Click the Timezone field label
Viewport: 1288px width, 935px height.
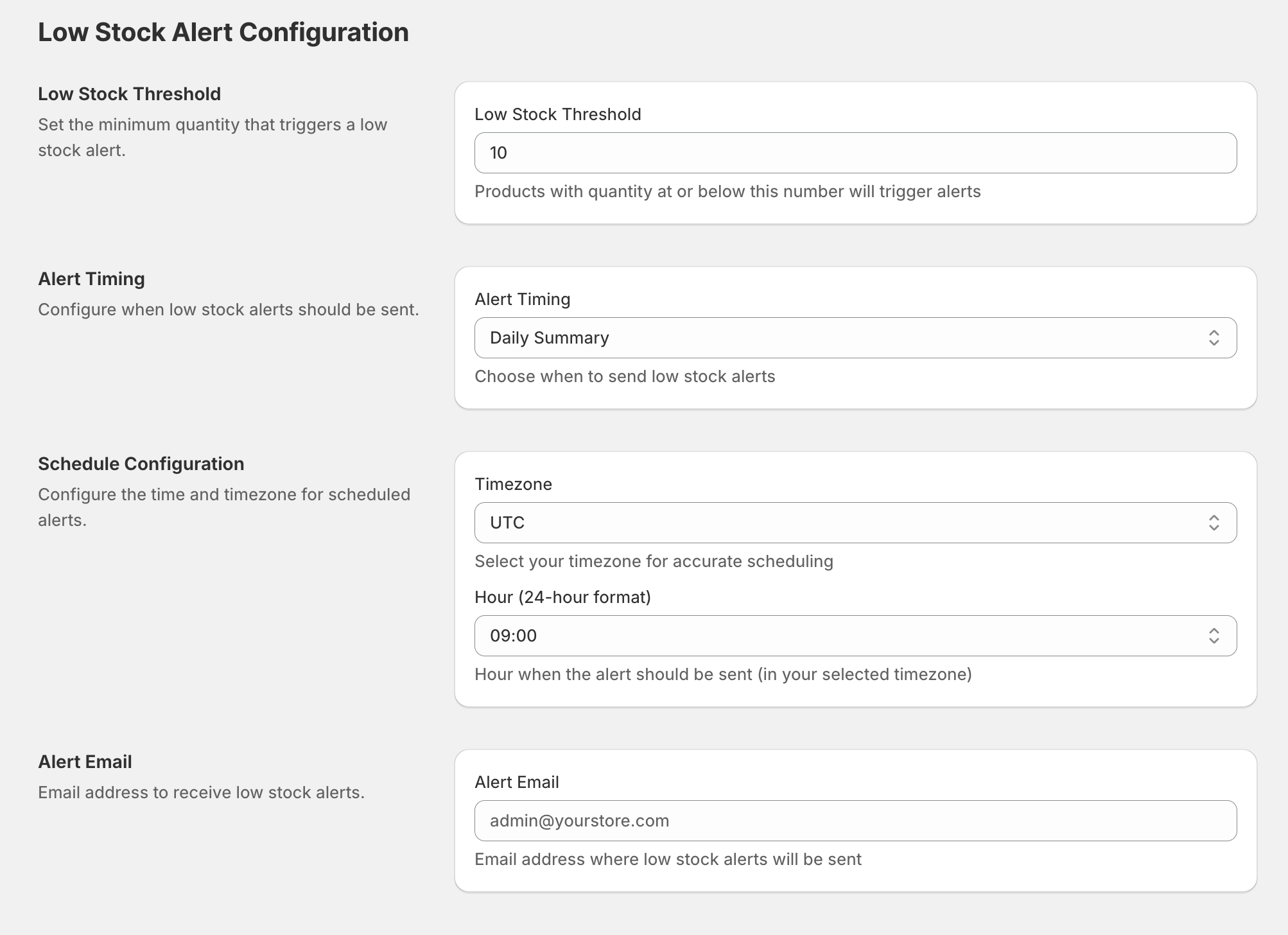513,484
